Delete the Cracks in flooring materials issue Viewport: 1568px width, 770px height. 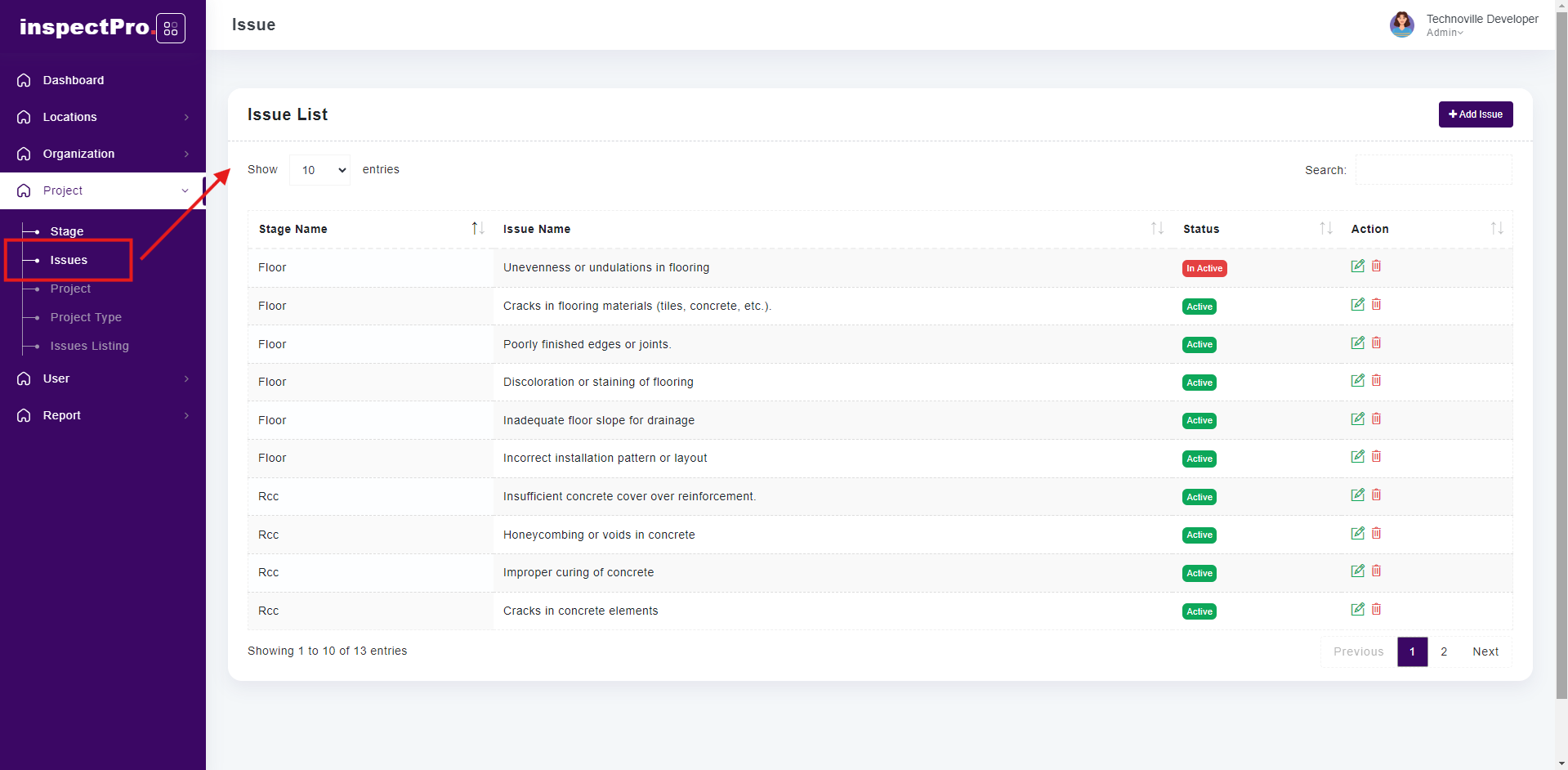click(x=1376, y=305)
